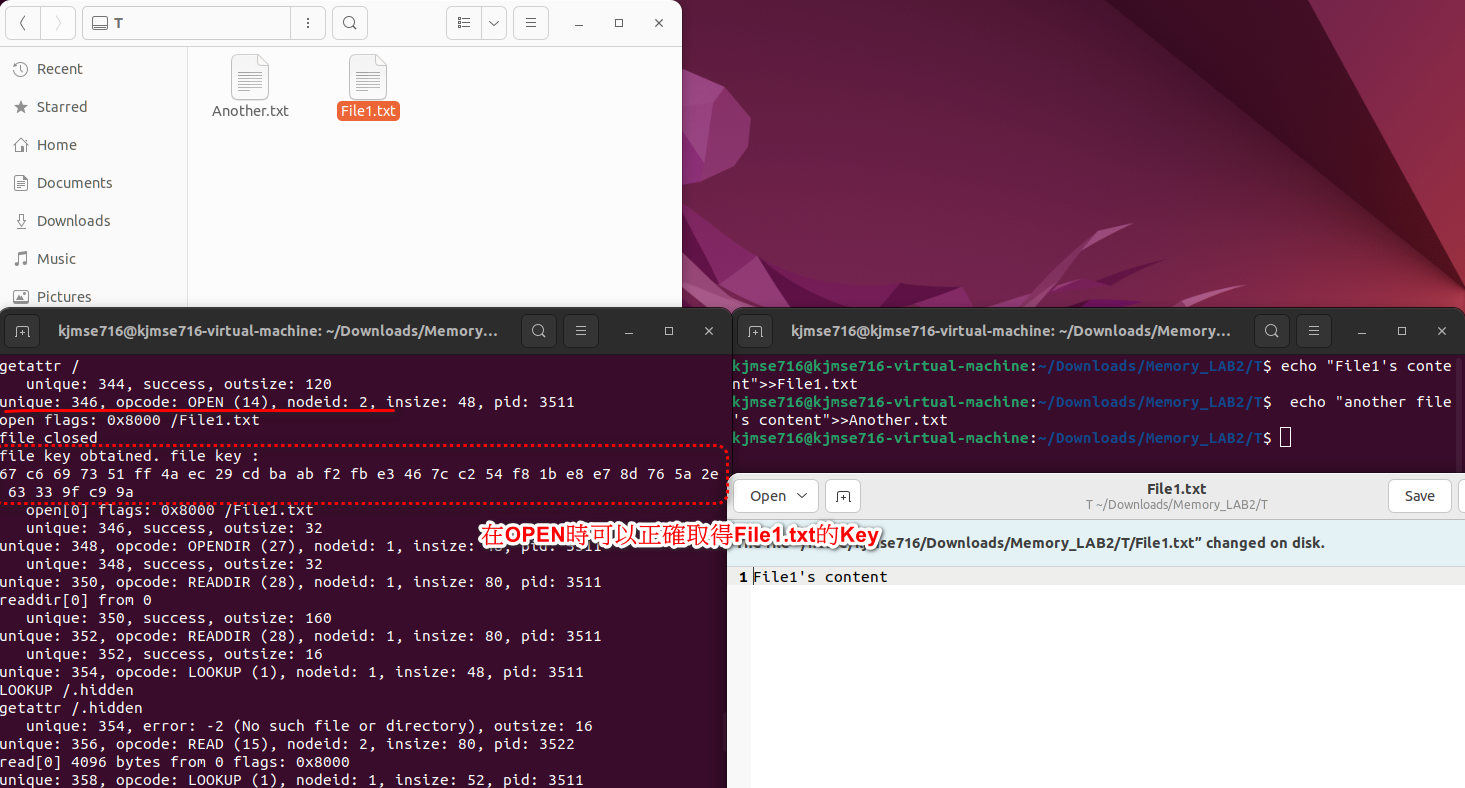Image resolution: width=1465 pixels, height=788 pixels.
Task: Click the File1.txt title in text editor
Action: [1176, 489]
